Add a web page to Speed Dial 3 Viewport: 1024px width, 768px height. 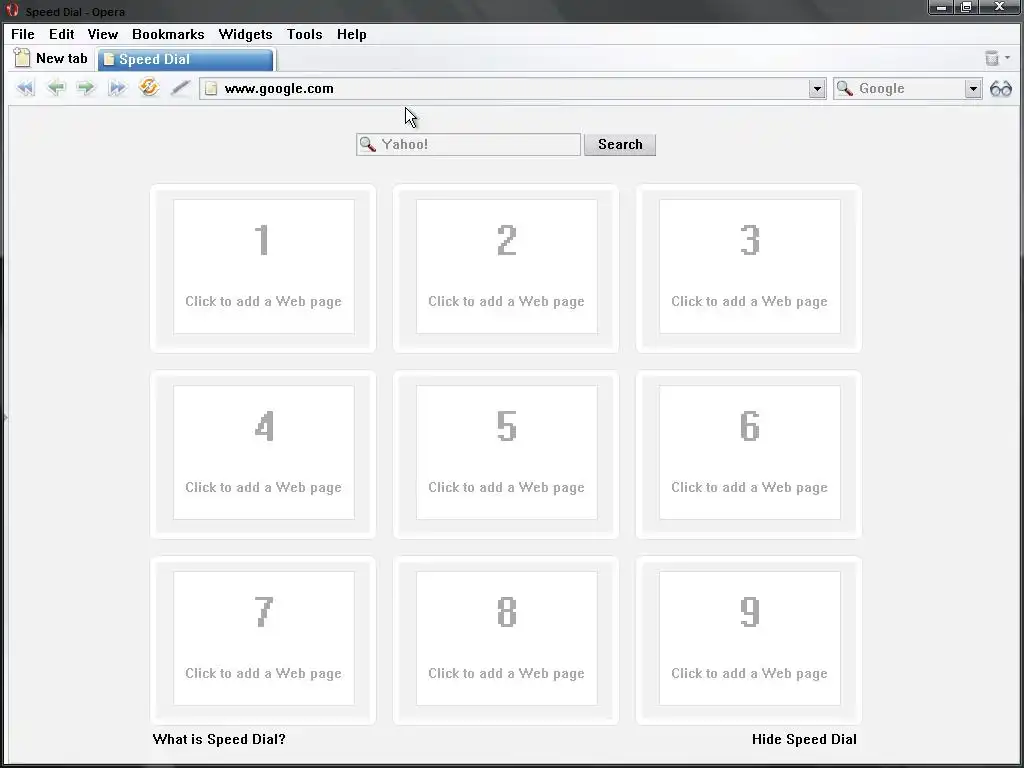pyautogui.click(x=749, y=266)
